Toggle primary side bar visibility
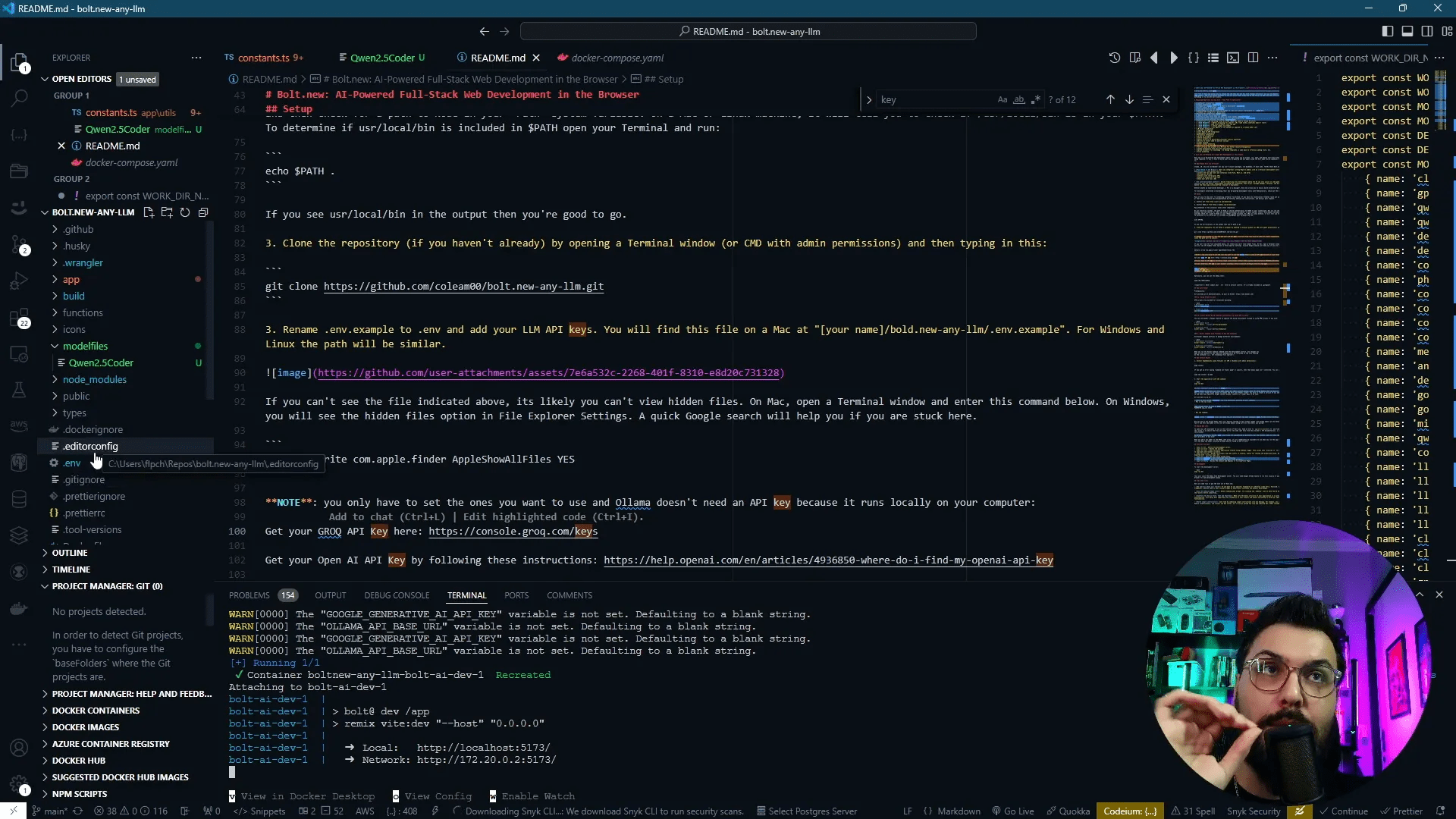 (x=1387, y=31)
